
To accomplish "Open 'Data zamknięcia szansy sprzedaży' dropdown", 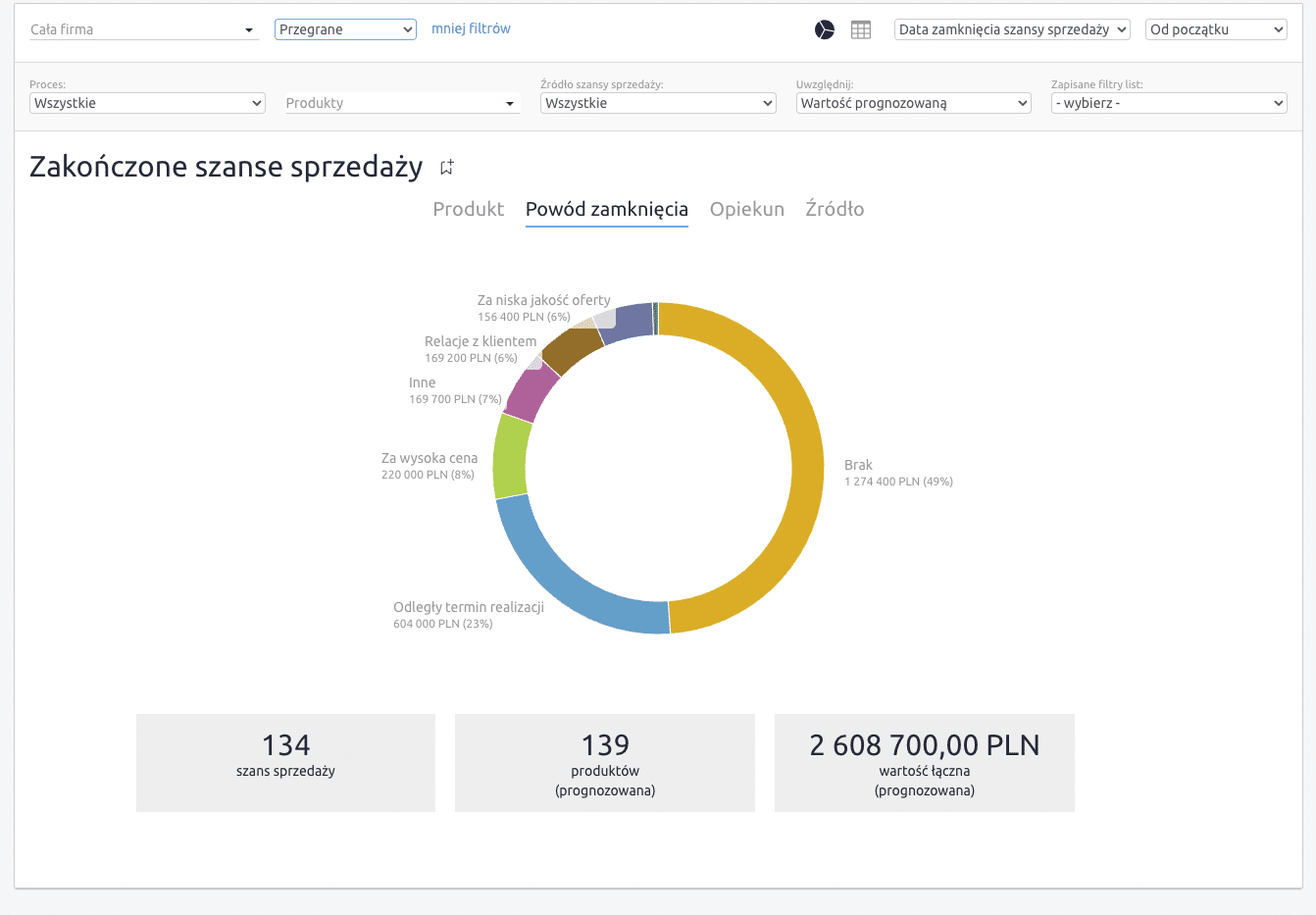I will click(x=1012, y=29).
